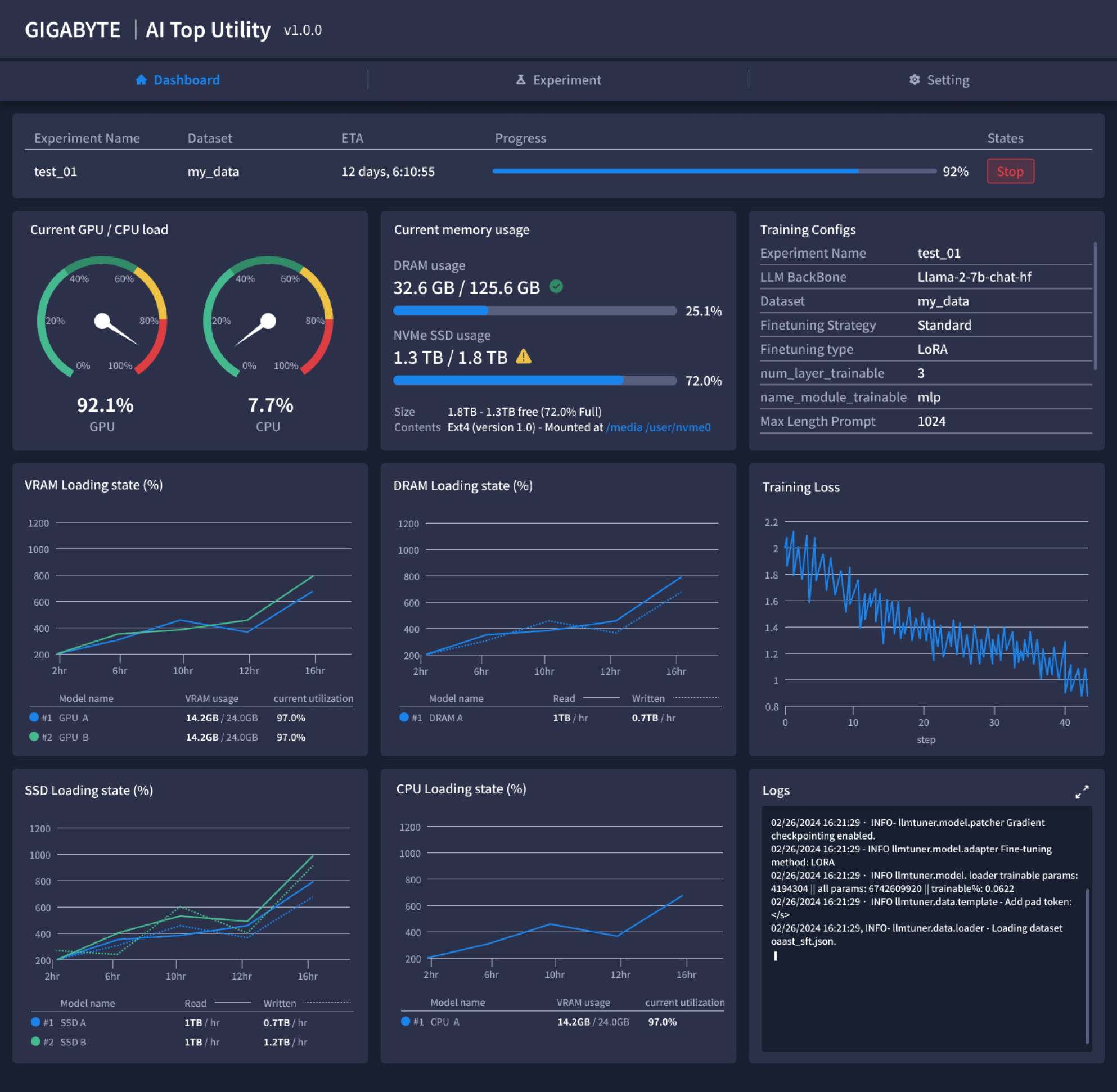Click the blue DRAM A legend dot

(404, 717)
